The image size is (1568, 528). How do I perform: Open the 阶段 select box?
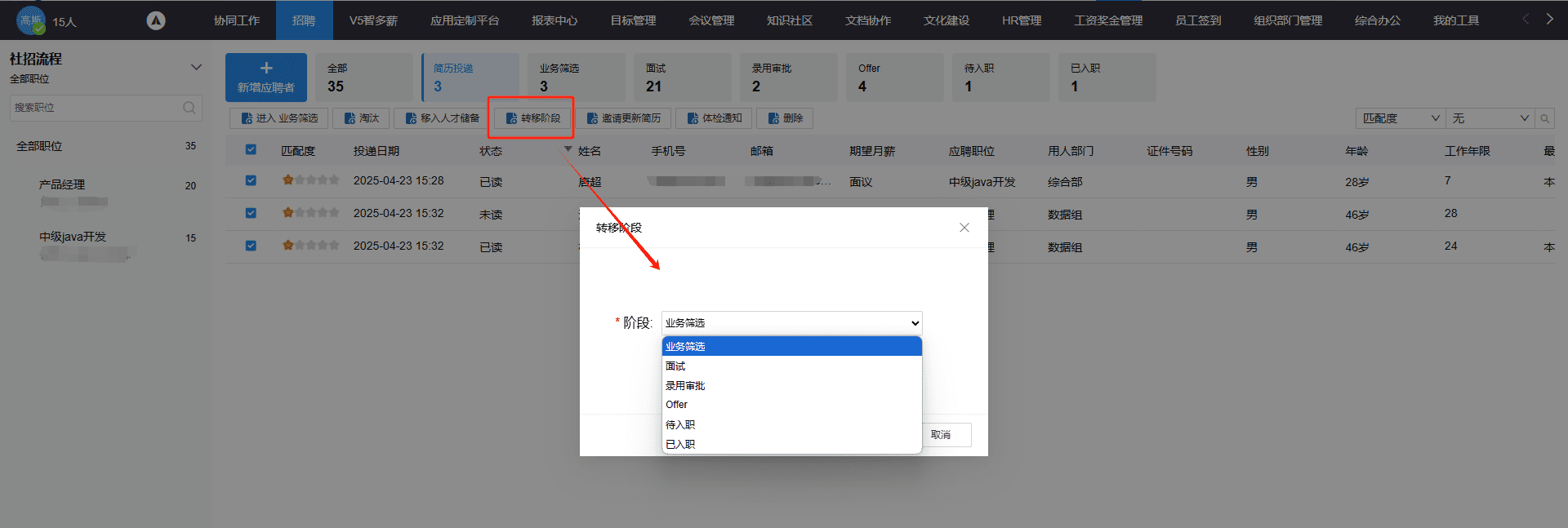click(x=791, y=323)
